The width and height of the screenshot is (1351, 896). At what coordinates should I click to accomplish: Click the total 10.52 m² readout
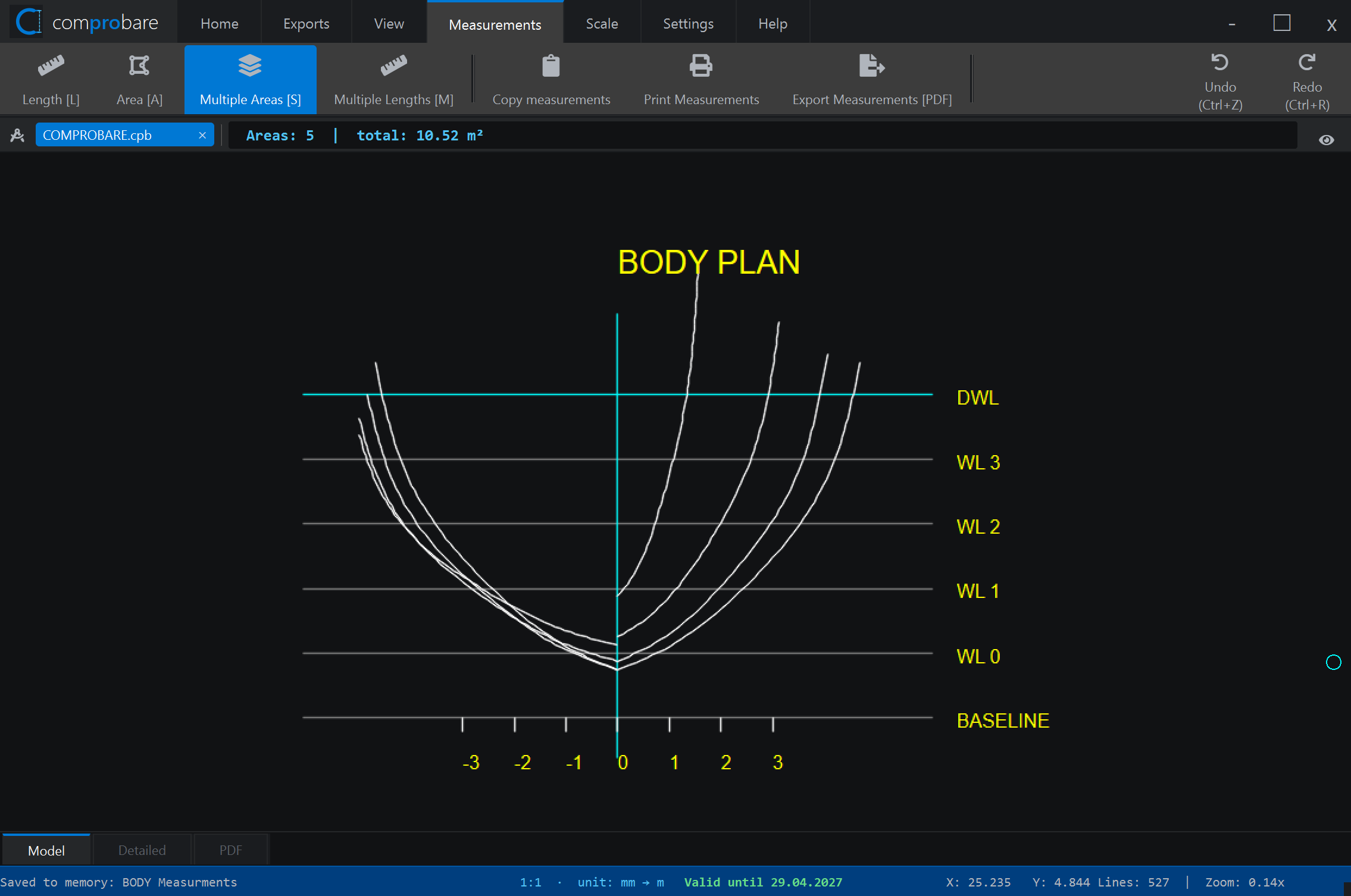(x=420, y=136)
